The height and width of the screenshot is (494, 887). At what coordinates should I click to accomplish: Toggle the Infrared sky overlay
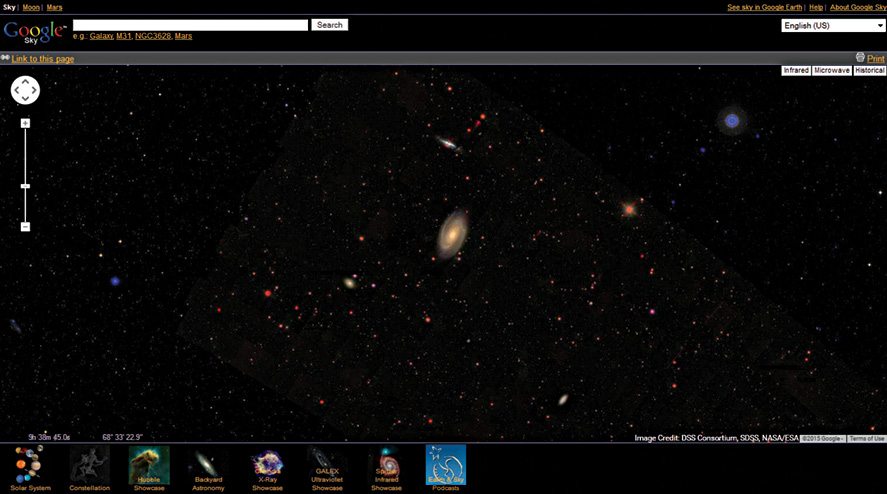click(796, 71)
